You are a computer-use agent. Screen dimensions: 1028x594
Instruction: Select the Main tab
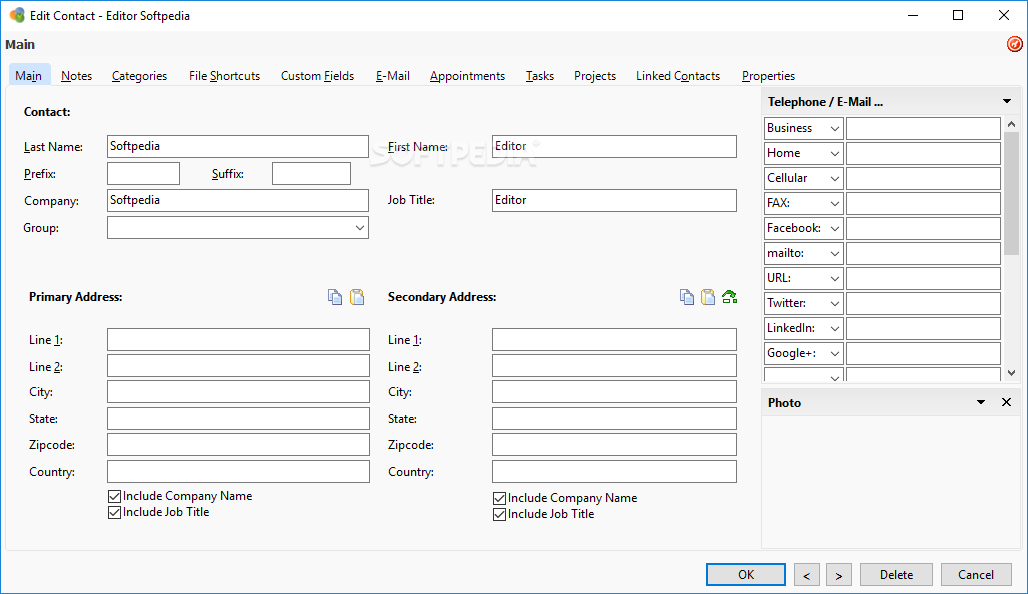29,76
